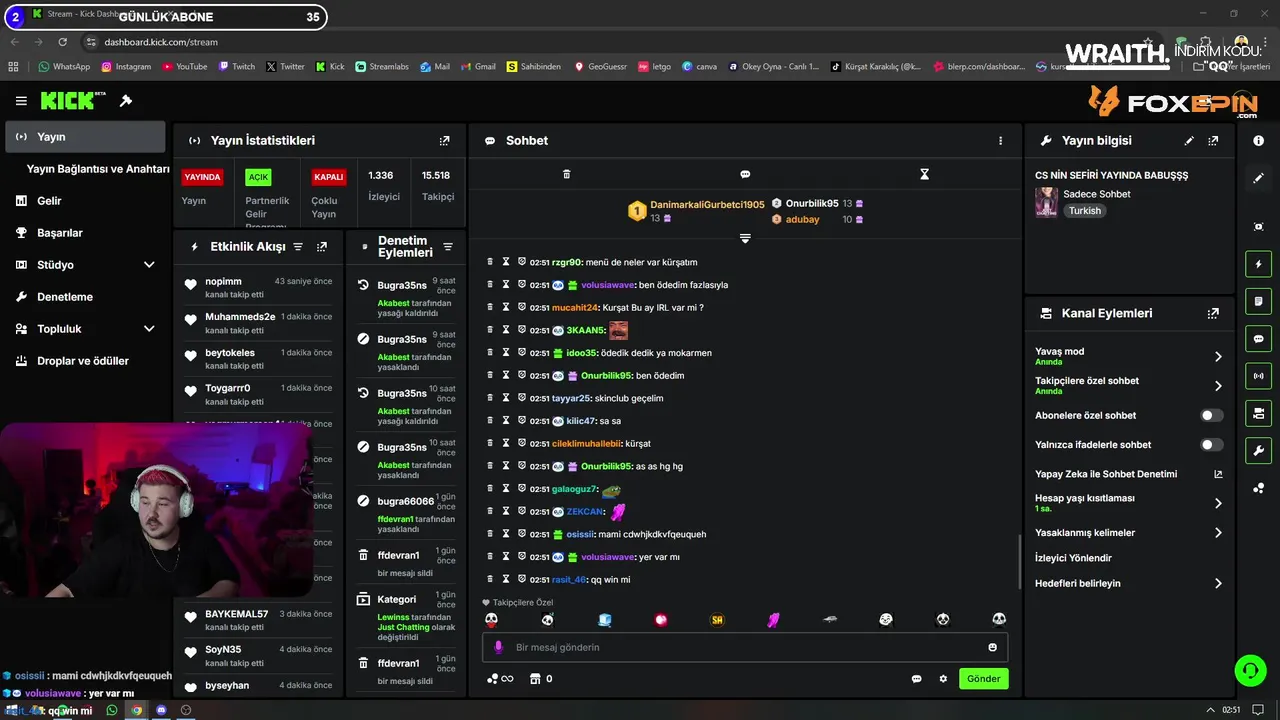Viewport: 1280px width, 720px height.
Task: Open the chat settings gear beside Gönder
Action: click(x=943, y=679)
